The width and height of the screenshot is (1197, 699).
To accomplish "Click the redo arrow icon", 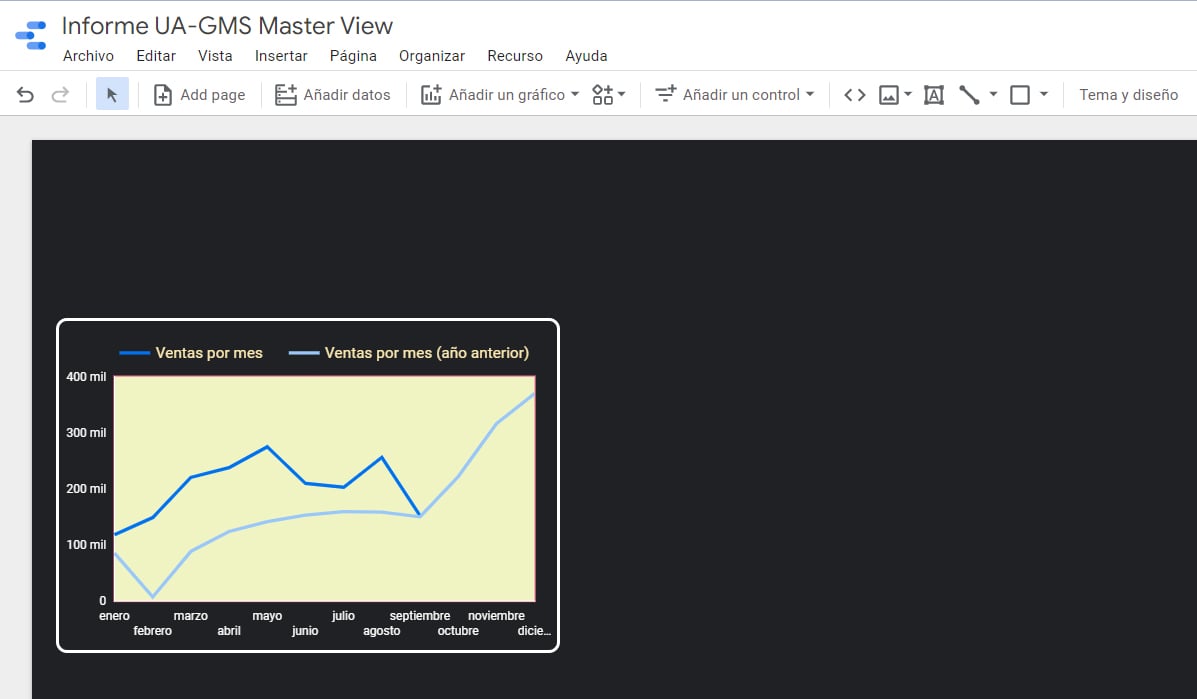I will tap(60, 95).
